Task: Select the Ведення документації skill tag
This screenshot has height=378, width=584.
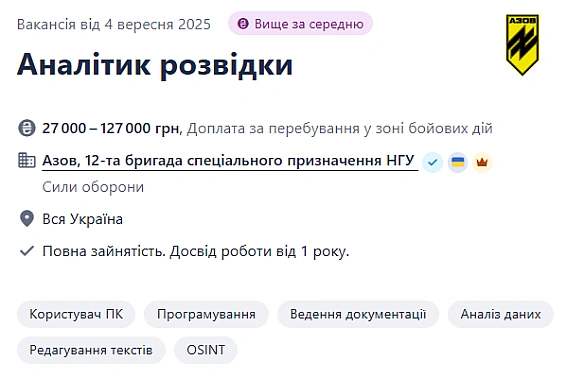Action: [x=358, y=314]
